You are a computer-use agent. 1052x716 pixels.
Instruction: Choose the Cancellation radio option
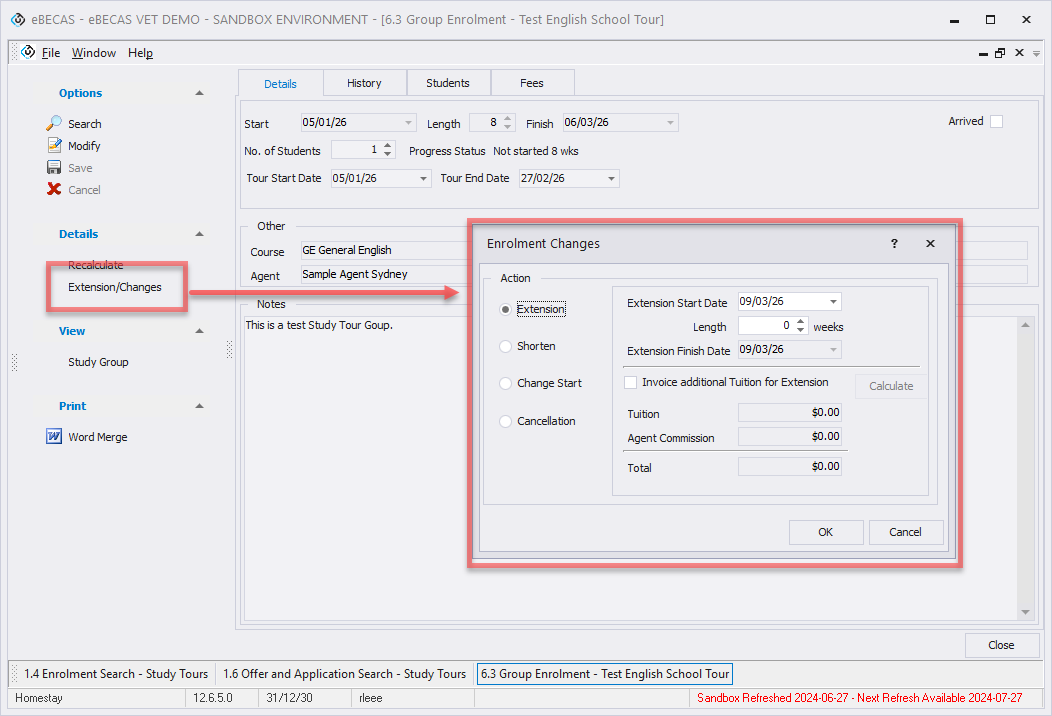(506, 421)
